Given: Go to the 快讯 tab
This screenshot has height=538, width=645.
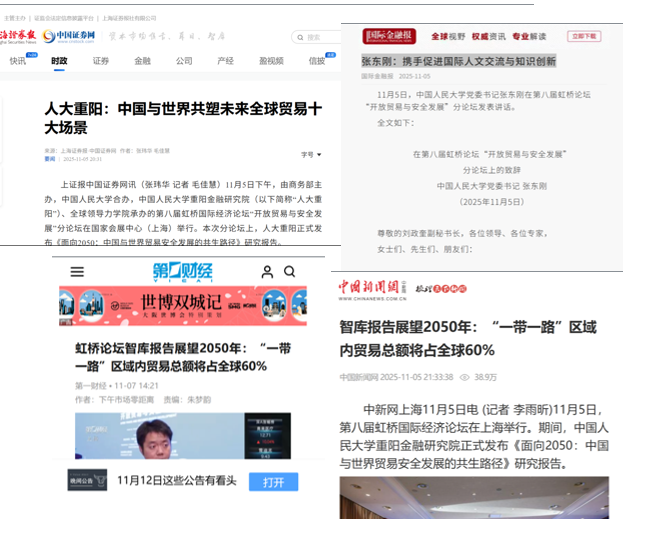Looking at the screenshot, I should [x=18, y=61].
